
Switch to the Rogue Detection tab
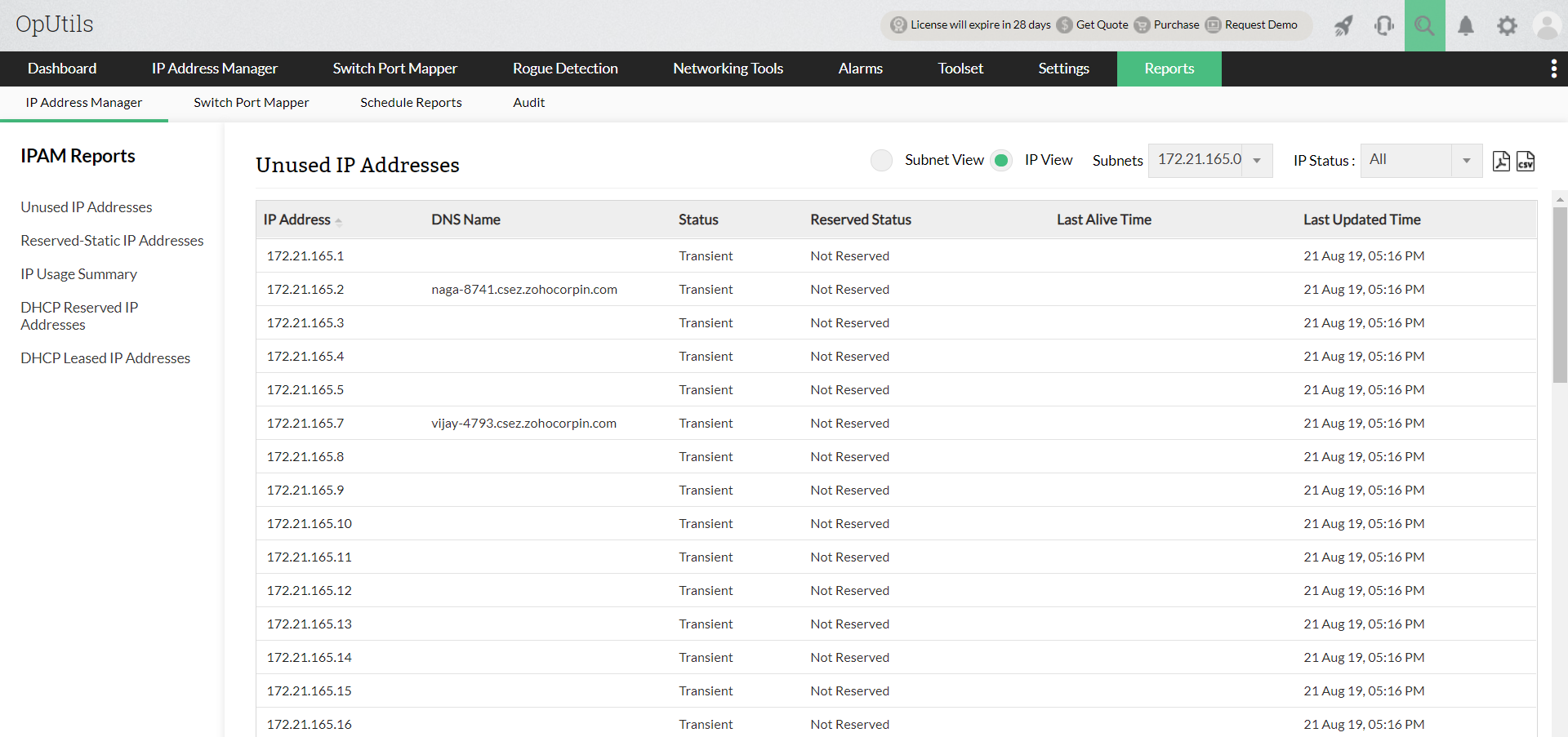(565, 69)
